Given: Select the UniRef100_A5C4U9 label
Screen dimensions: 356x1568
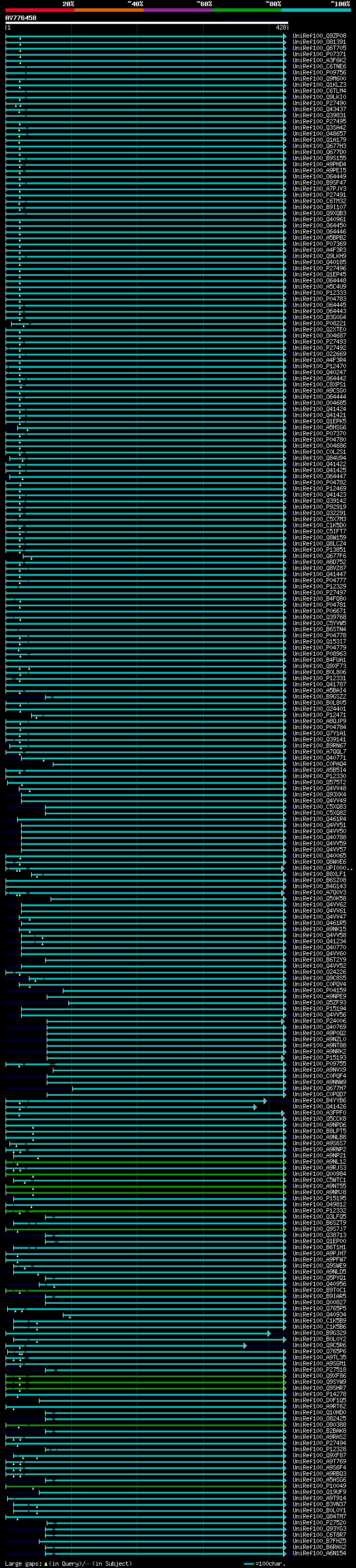Looking at the screenshot, I should (x=319, y=286).
